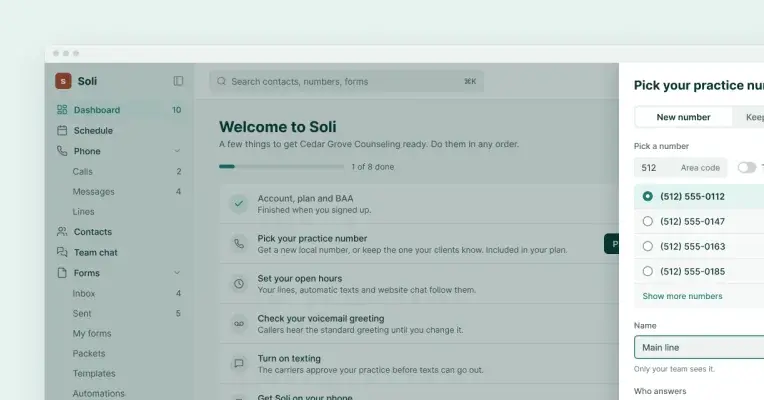
Task: Click the search magnifier icon
Action: [x=222, y=81]
